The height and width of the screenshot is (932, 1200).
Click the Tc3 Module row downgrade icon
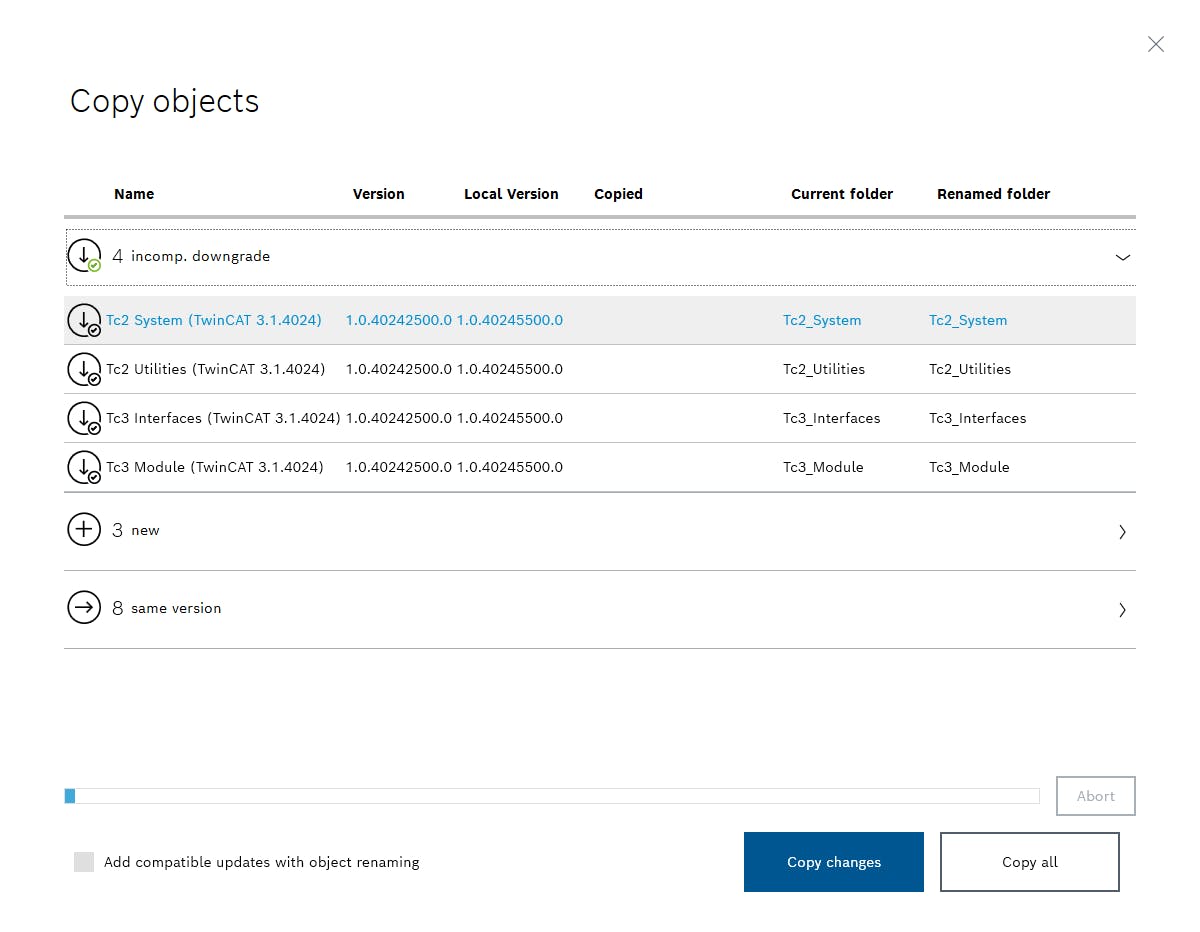click(84, 467)
